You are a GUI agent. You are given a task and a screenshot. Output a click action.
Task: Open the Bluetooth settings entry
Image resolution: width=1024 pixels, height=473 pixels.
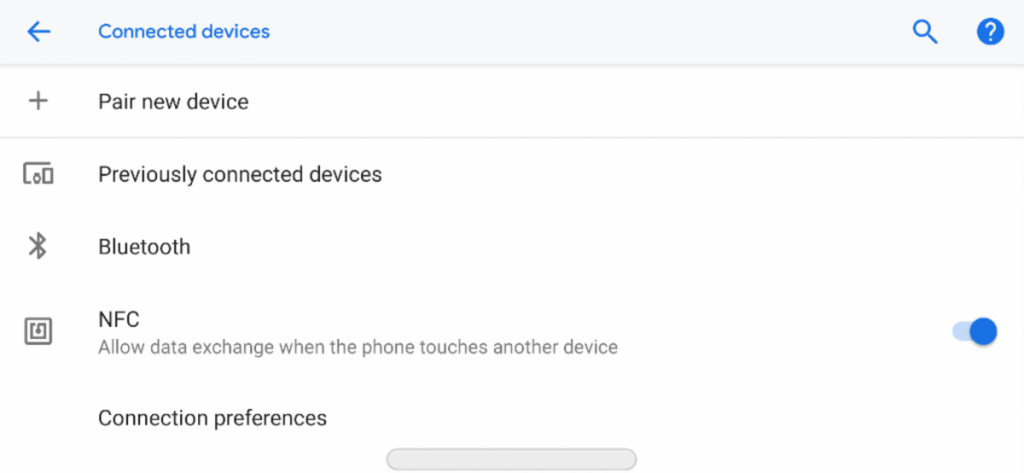point(144,247)
